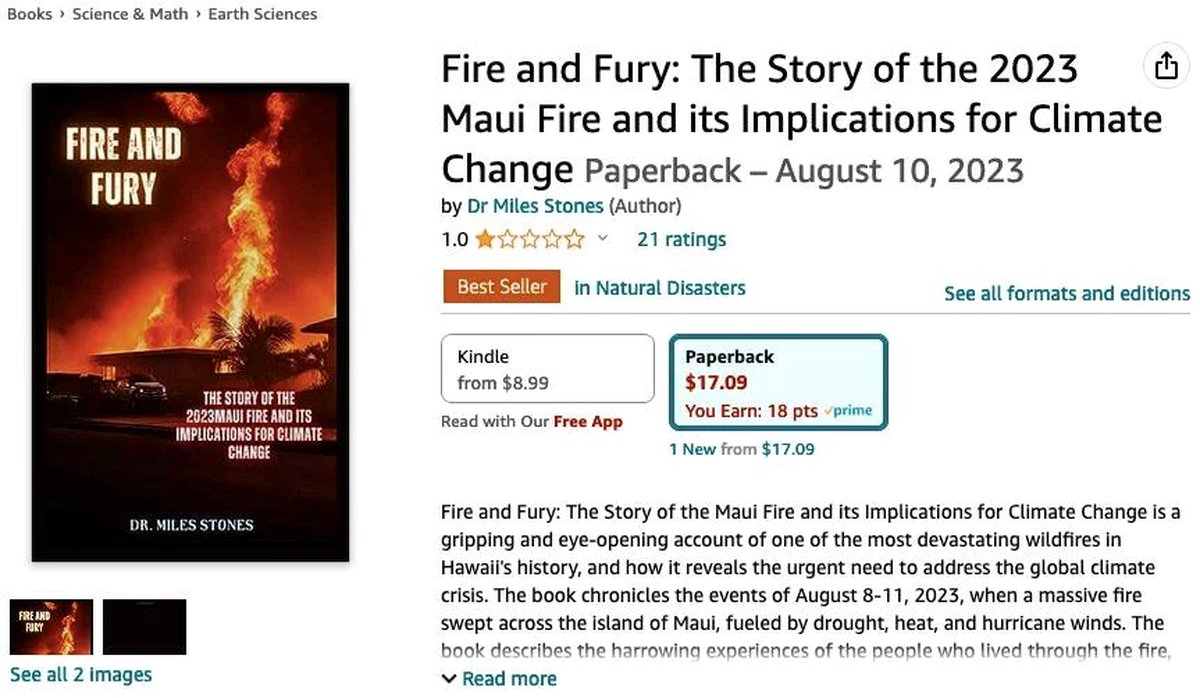This screenshot has height=698, width=1200.
Task: Click author Dr Miles Stones link
Action: click(x=535, y=207)
